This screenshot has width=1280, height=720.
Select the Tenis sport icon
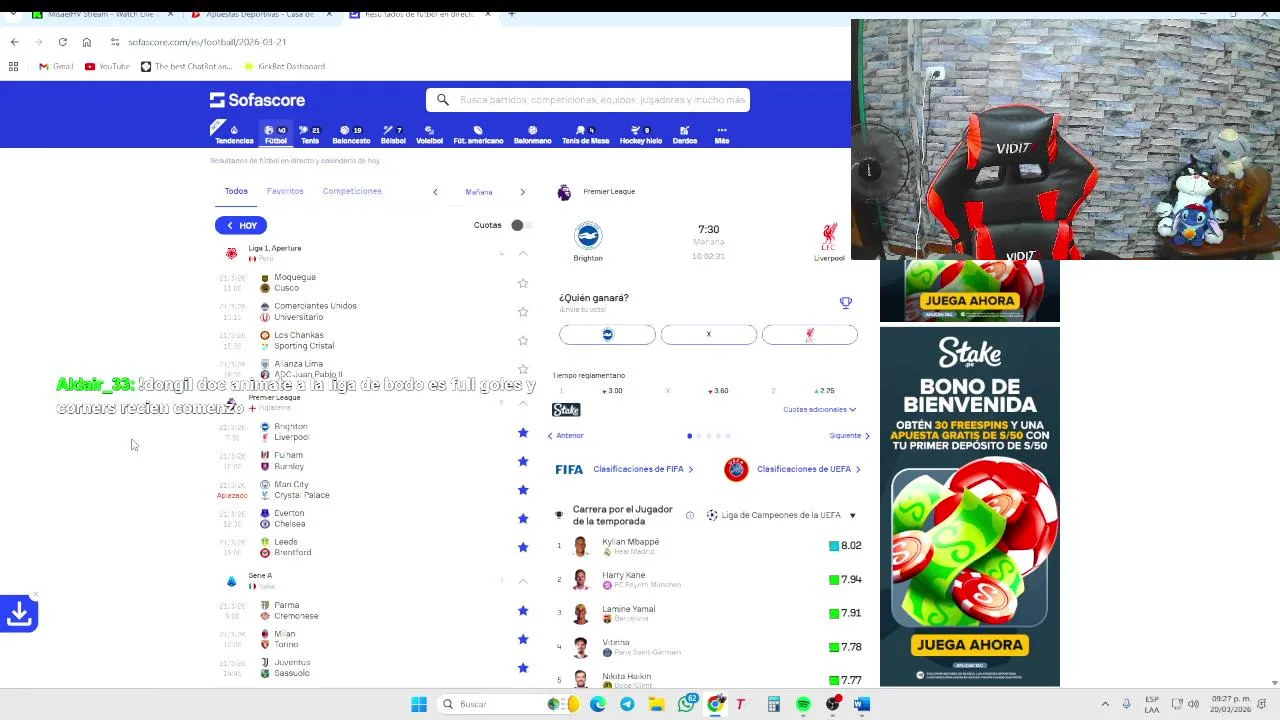click(310, 134)
